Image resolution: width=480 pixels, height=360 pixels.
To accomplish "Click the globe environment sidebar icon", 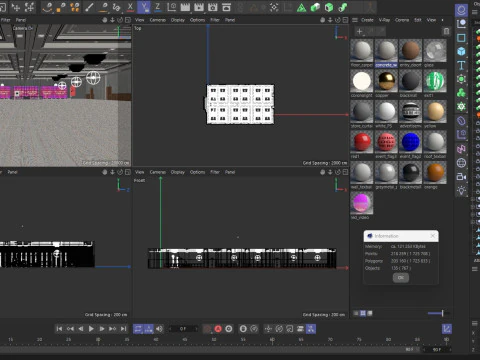I will 461,163.
